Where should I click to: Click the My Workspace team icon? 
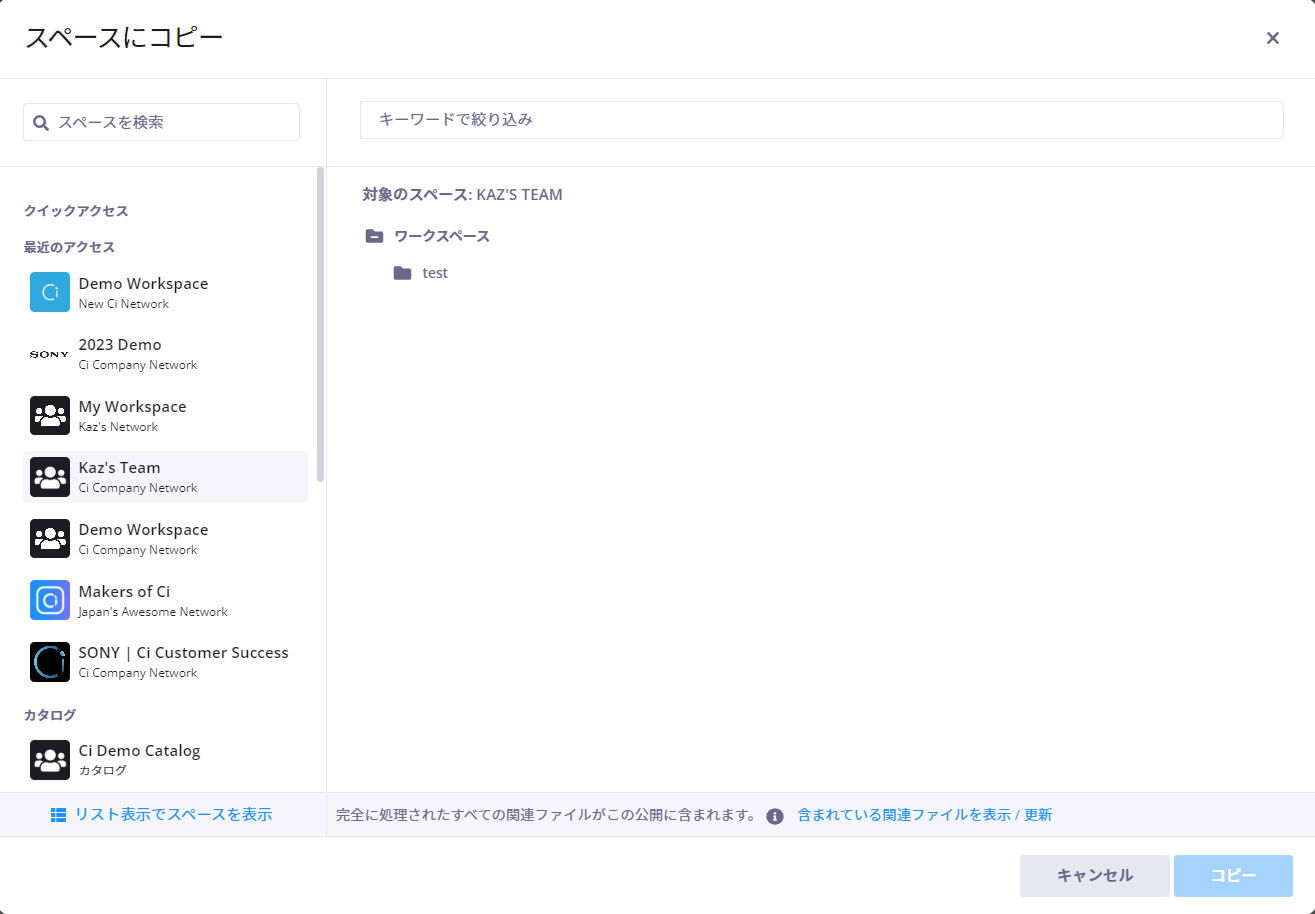(x=50, y=415)
